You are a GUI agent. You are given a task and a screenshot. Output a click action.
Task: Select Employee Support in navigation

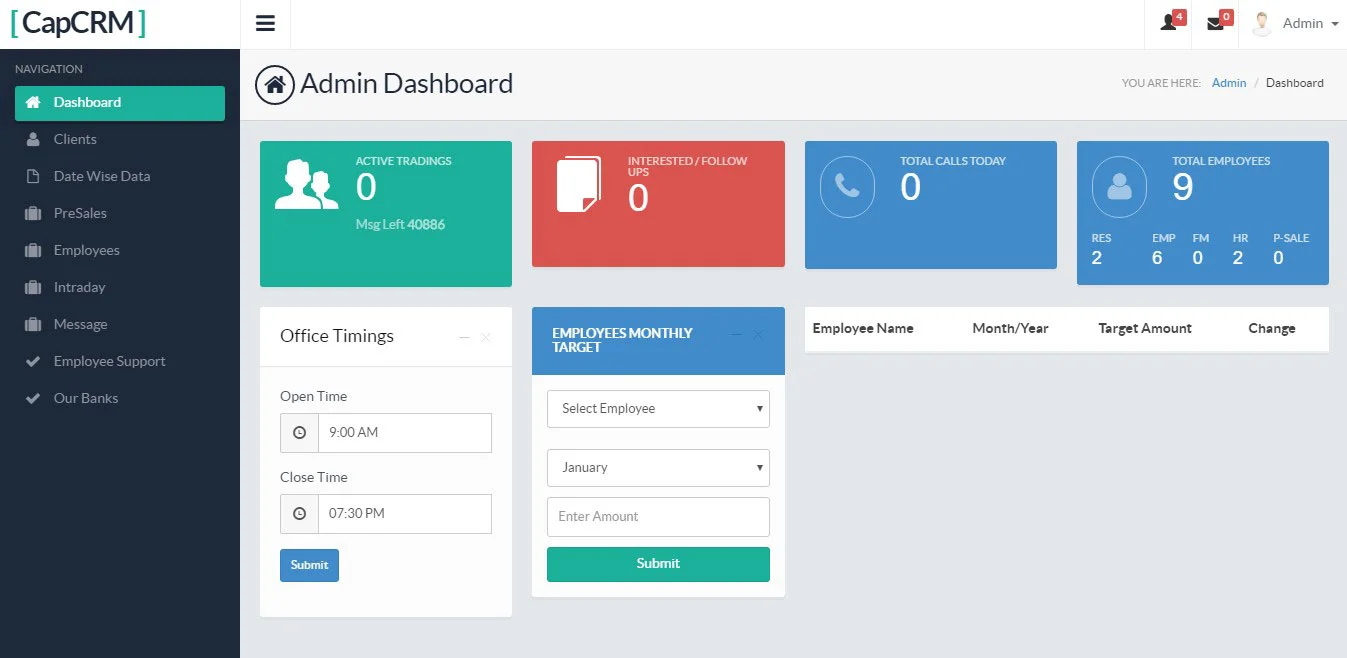point(120,361)
